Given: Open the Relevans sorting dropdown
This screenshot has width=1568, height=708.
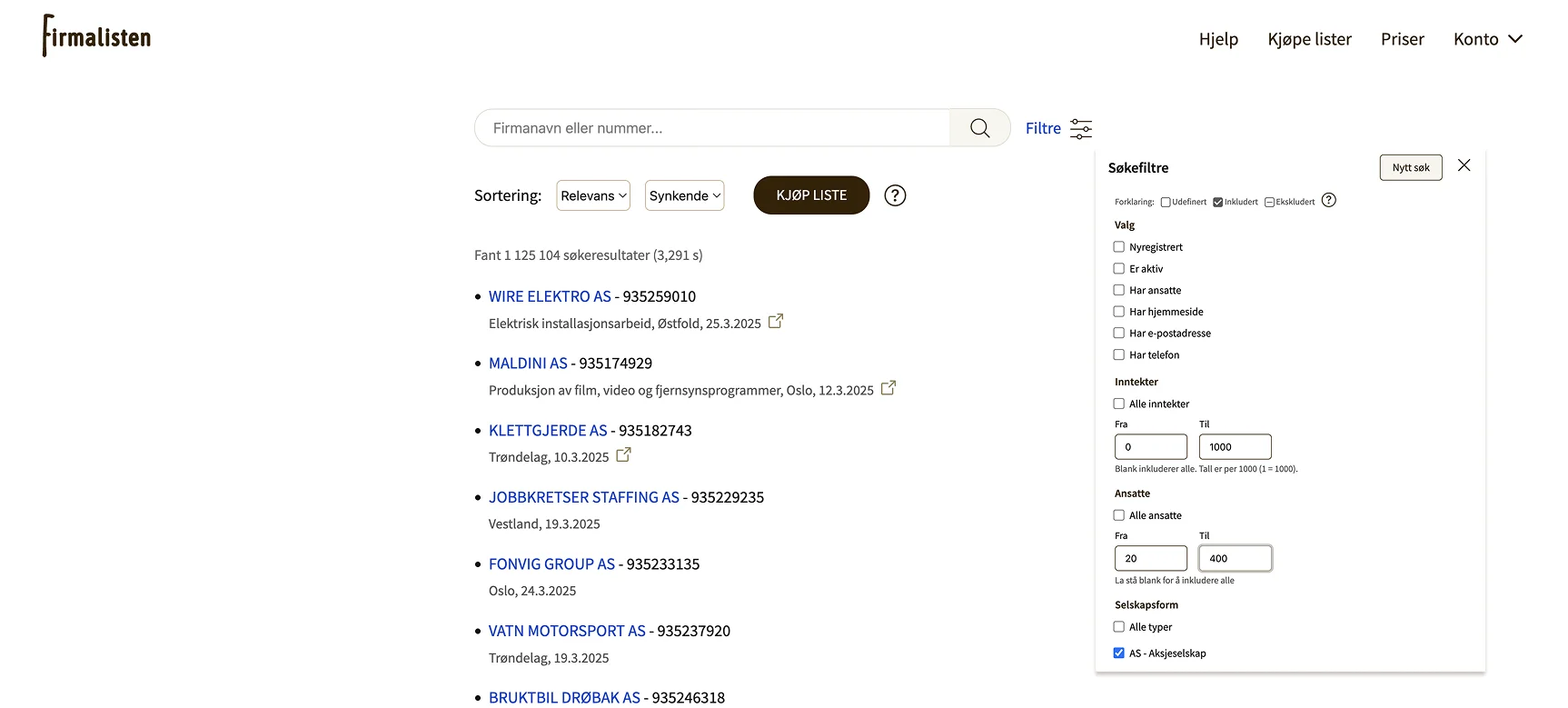Looking at the screenshot, I should click(x=592, y=195).
